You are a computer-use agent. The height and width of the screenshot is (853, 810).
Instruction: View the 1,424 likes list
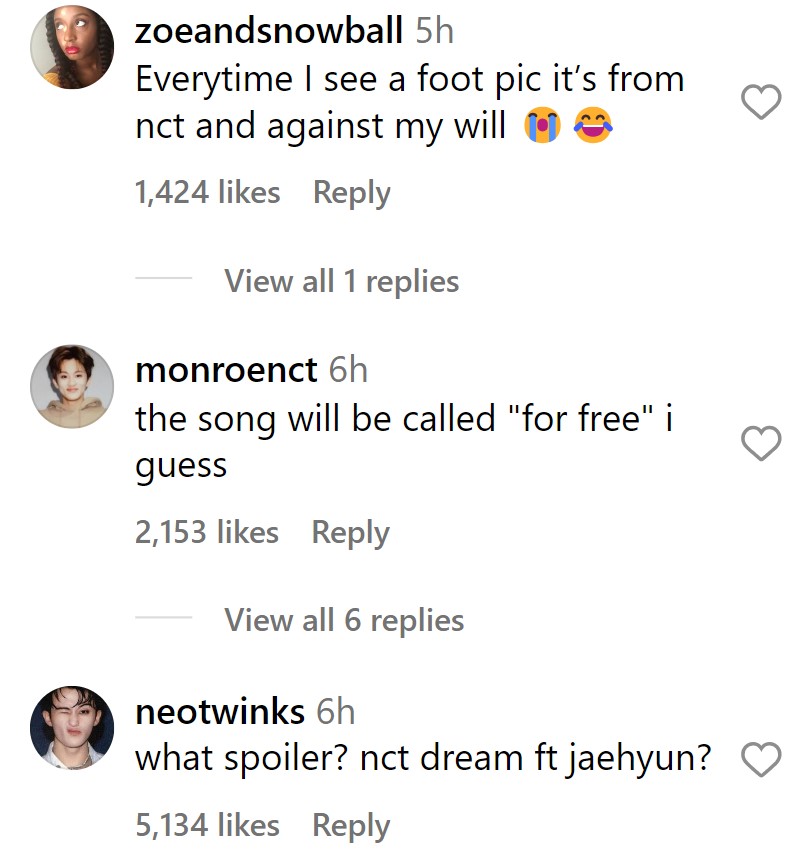[207, 192]
